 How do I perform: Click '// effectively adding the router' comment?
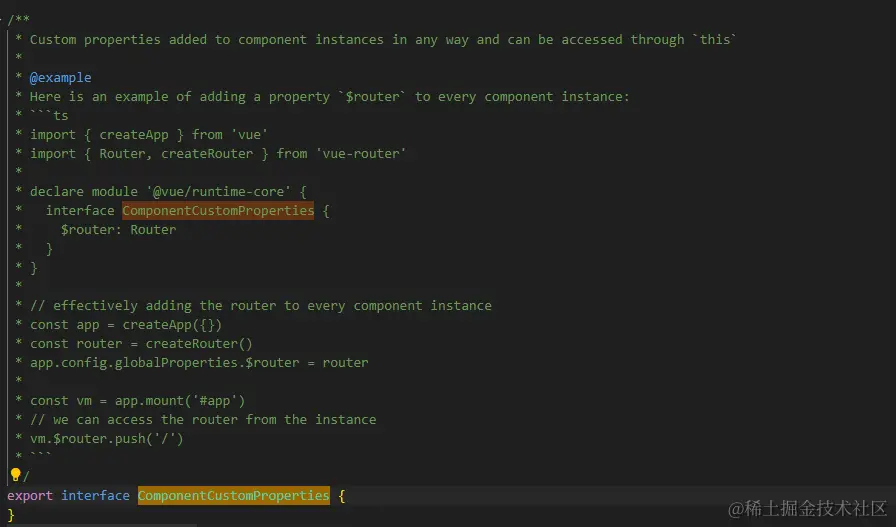(261, 306)
